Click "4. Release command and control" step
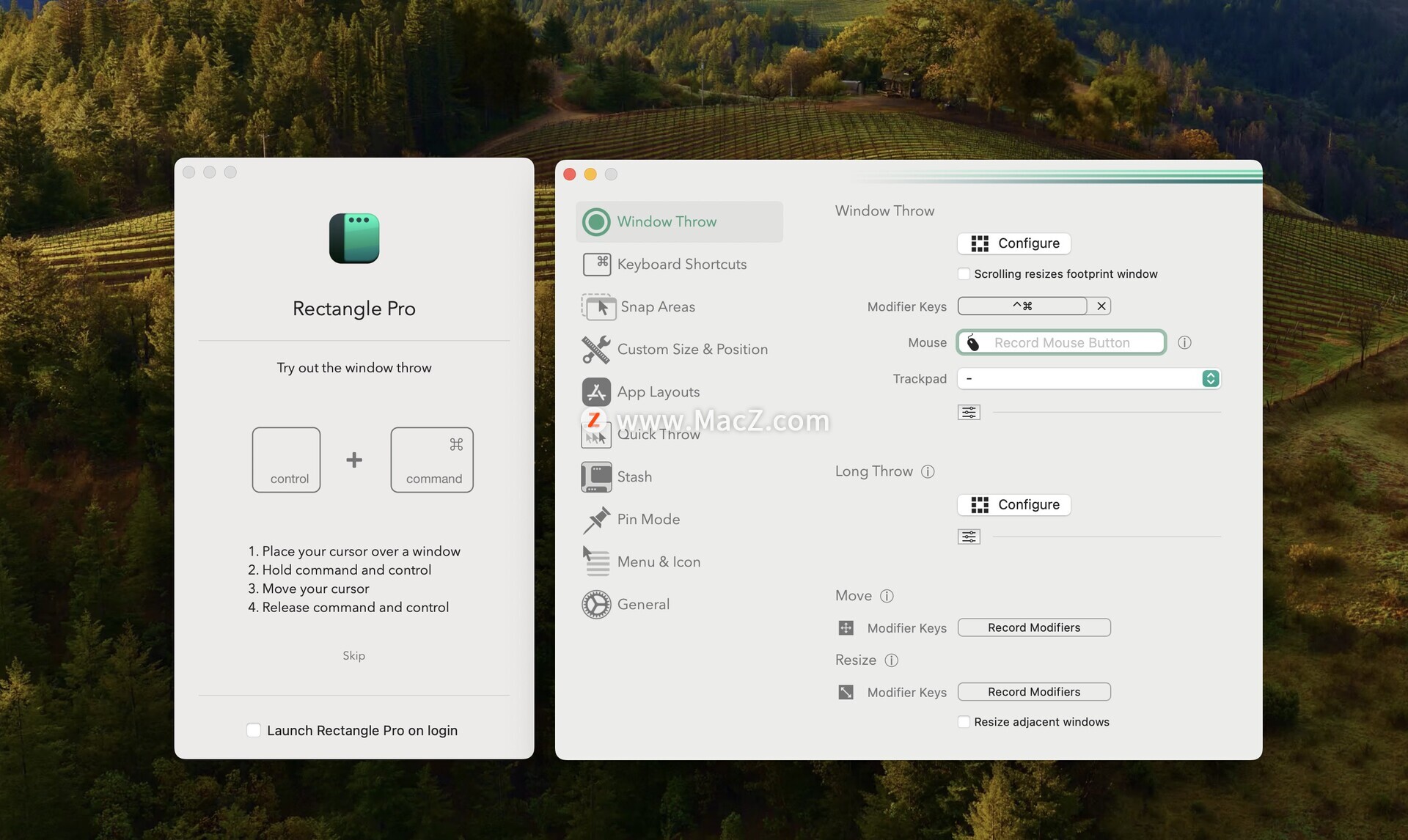 [x=348, y=607]
